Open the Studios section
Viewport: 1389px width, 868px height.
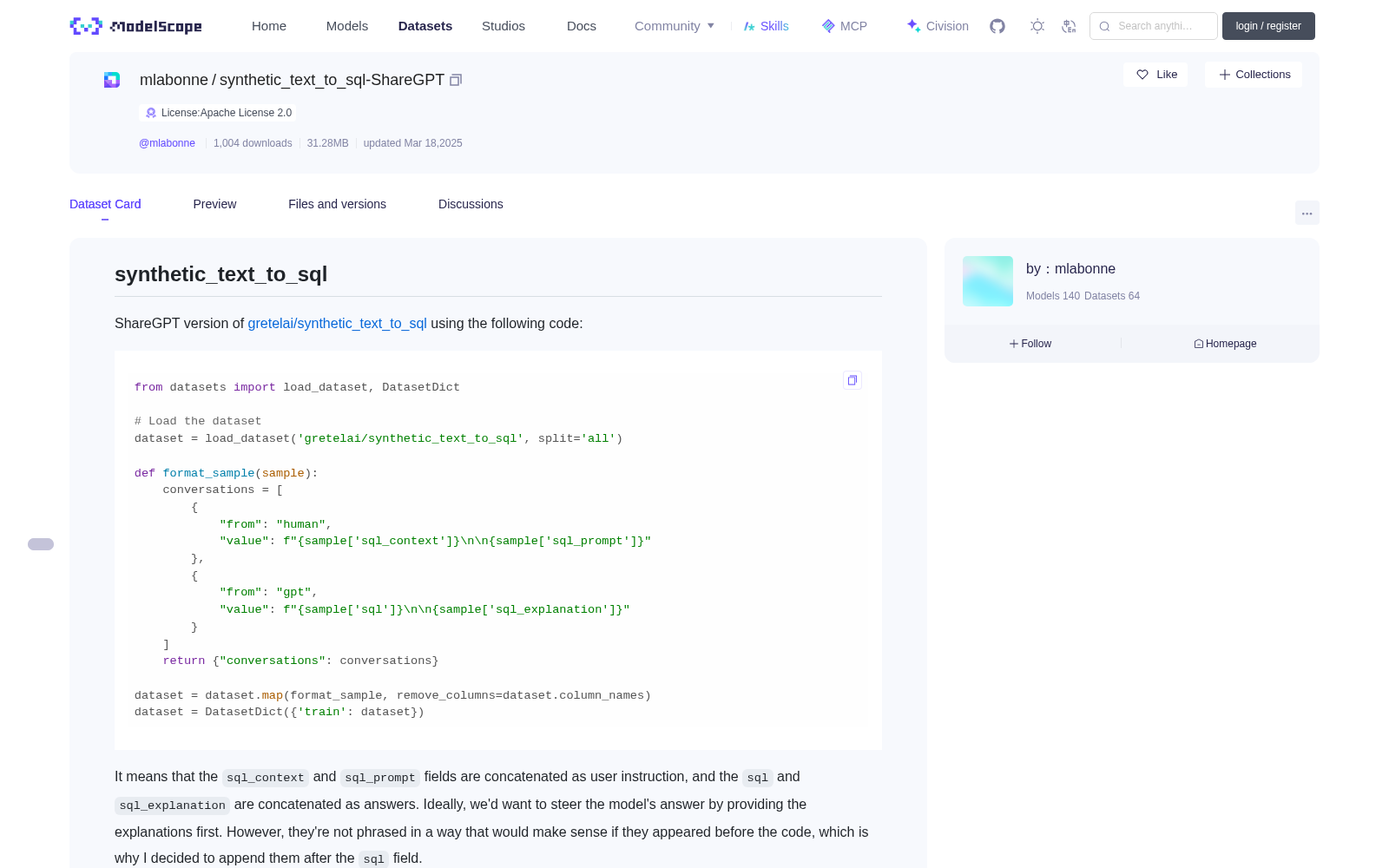tap(504, 26)
